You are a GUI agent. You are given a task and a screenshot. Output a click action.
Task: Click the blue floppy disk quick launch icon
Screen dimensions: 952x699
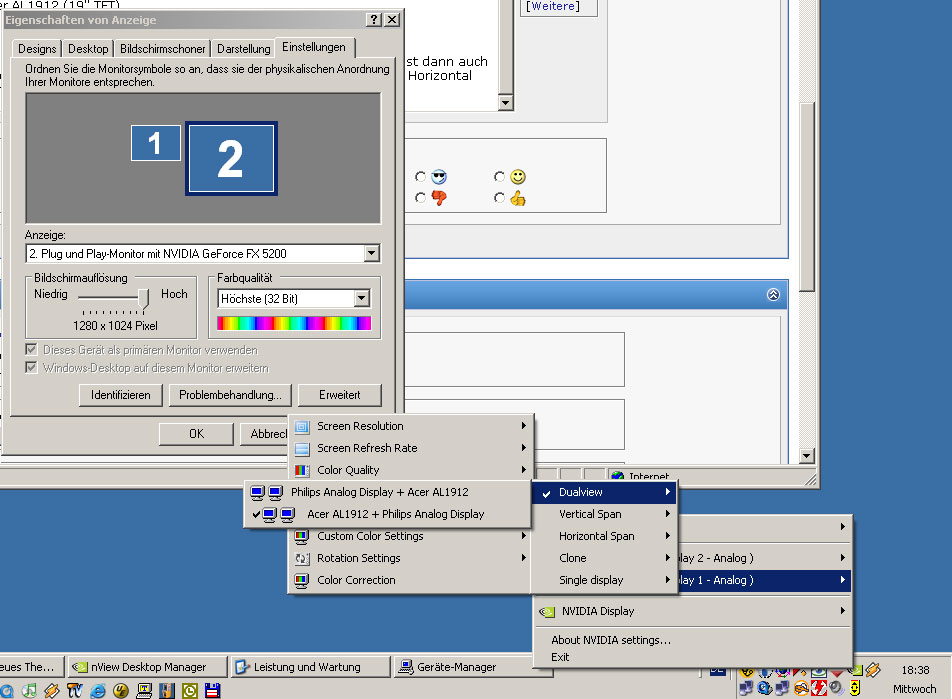pos(212,690)
